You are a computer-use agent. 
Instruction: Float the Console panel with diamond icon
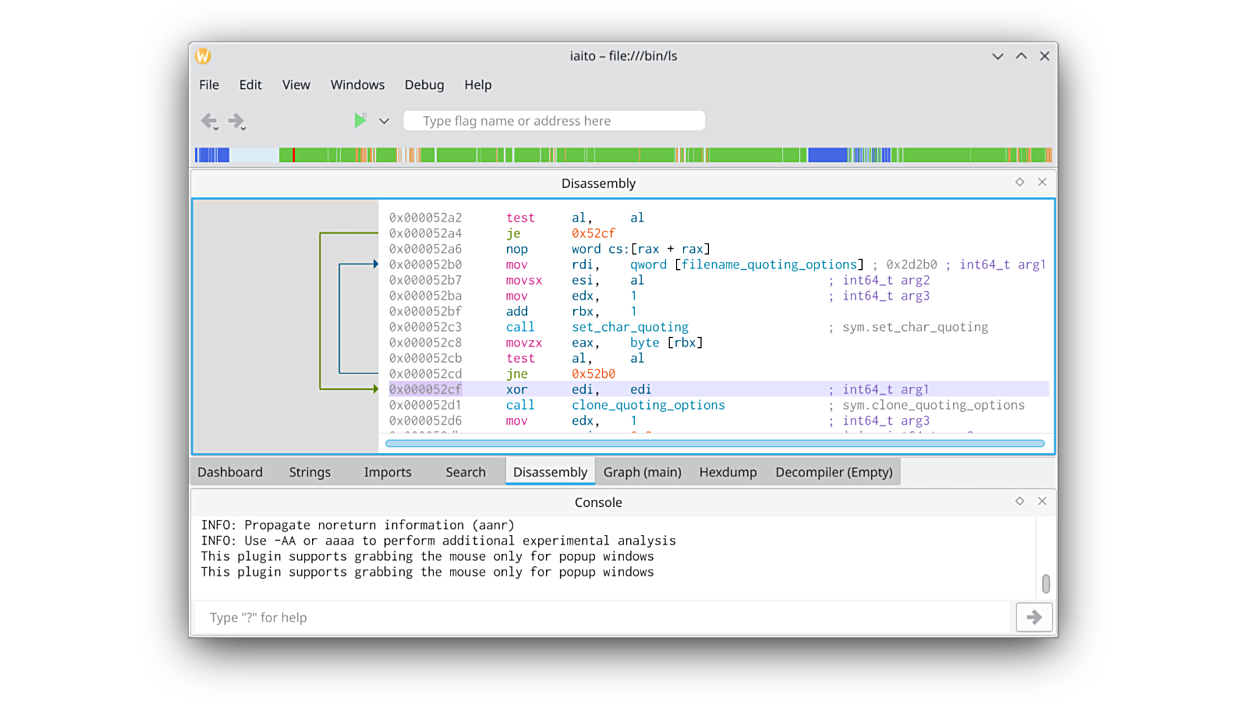(1019, 501)
